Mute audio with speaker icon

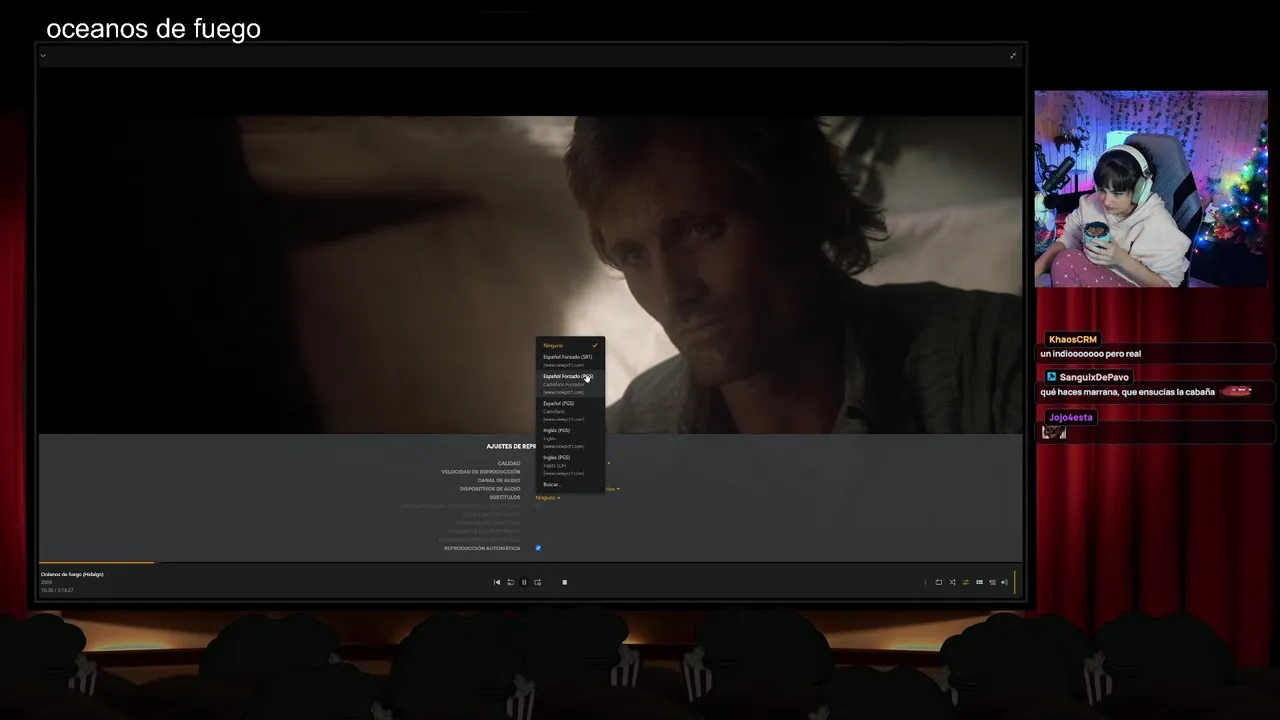coord(1004,582)
